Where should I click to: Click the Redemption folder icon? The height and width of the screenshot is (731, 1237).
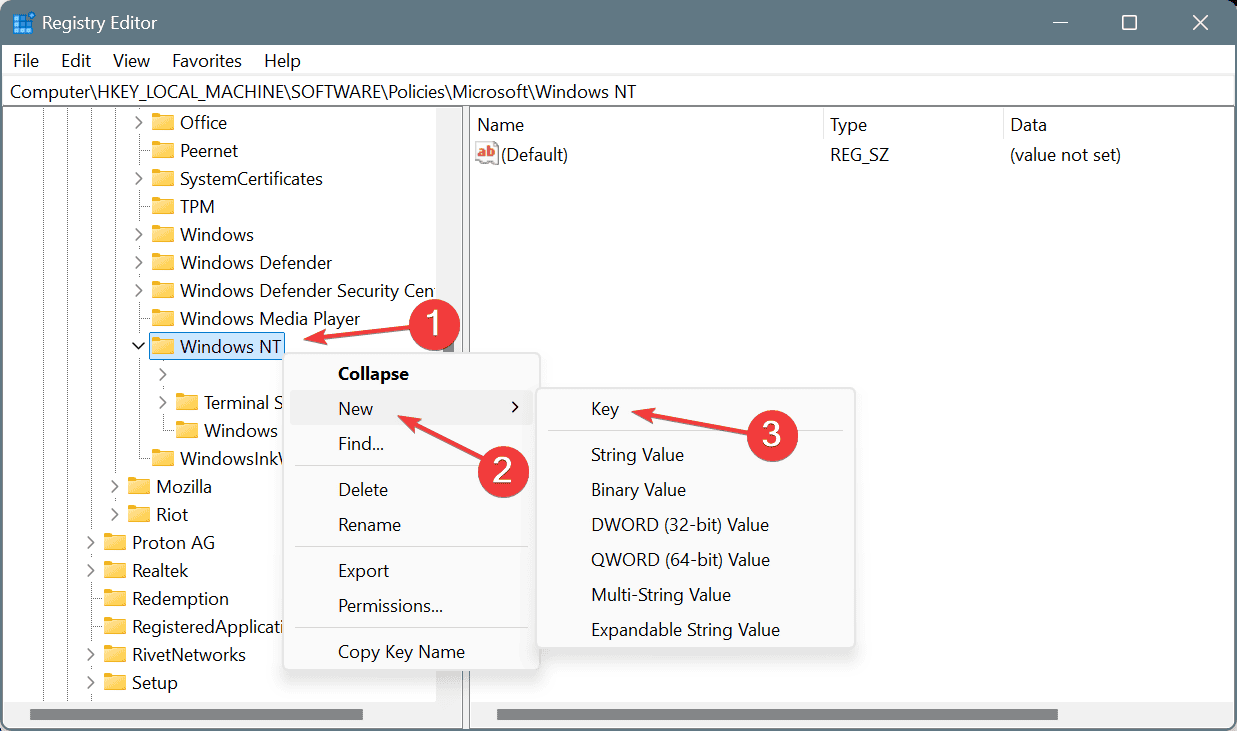pos(115,598)
